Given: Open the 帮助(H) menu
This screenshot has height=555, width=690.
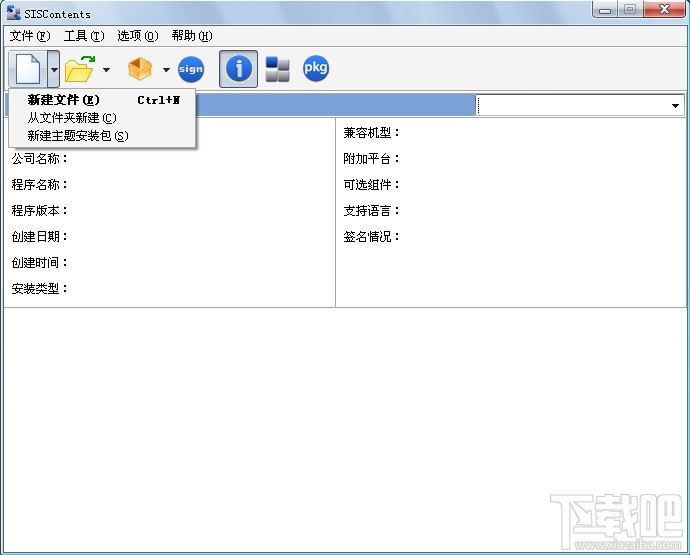Looking at the screenshot, I should coord(192,36).
